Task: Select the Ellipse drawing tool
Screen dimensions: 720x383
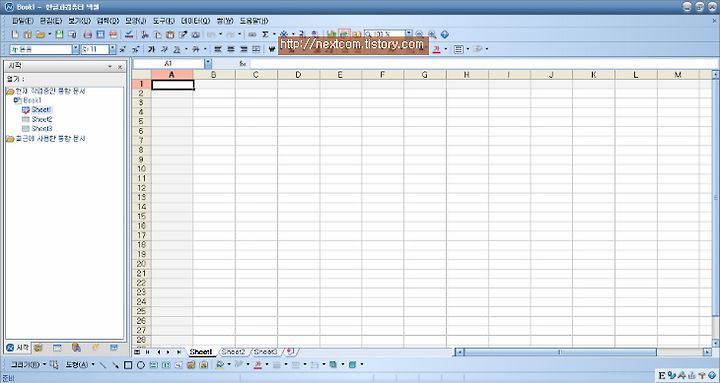Action: click(x=141, y=365)
